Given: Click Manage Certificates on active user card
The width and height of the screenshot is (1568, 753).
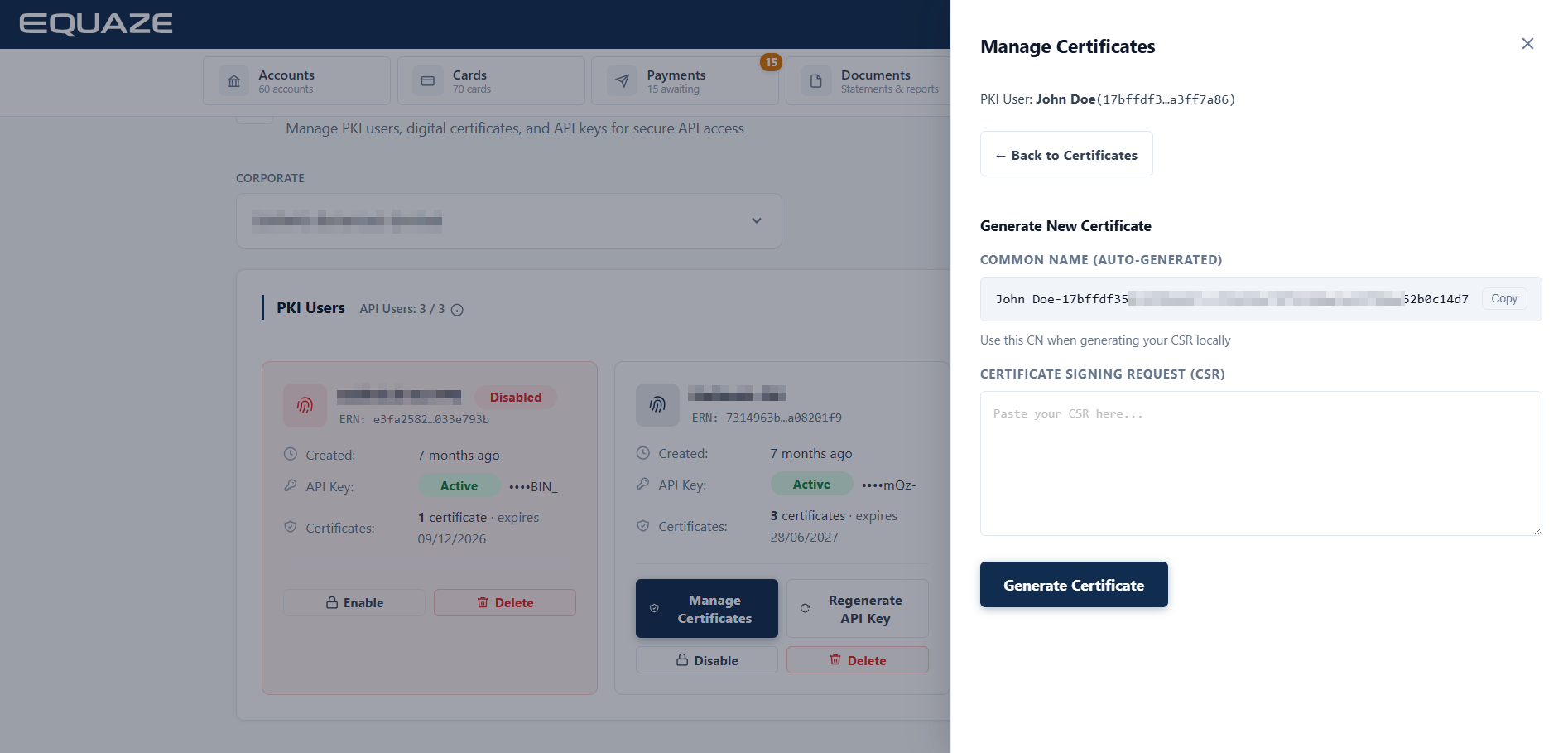Looking at the screenshot, I should click(x=707, y=609).
